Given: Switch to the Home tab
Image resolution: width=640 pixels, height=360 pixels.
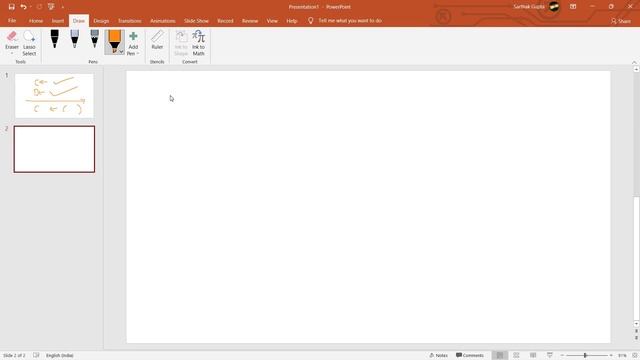Looking at the screenshot, I should coord(36,21).
